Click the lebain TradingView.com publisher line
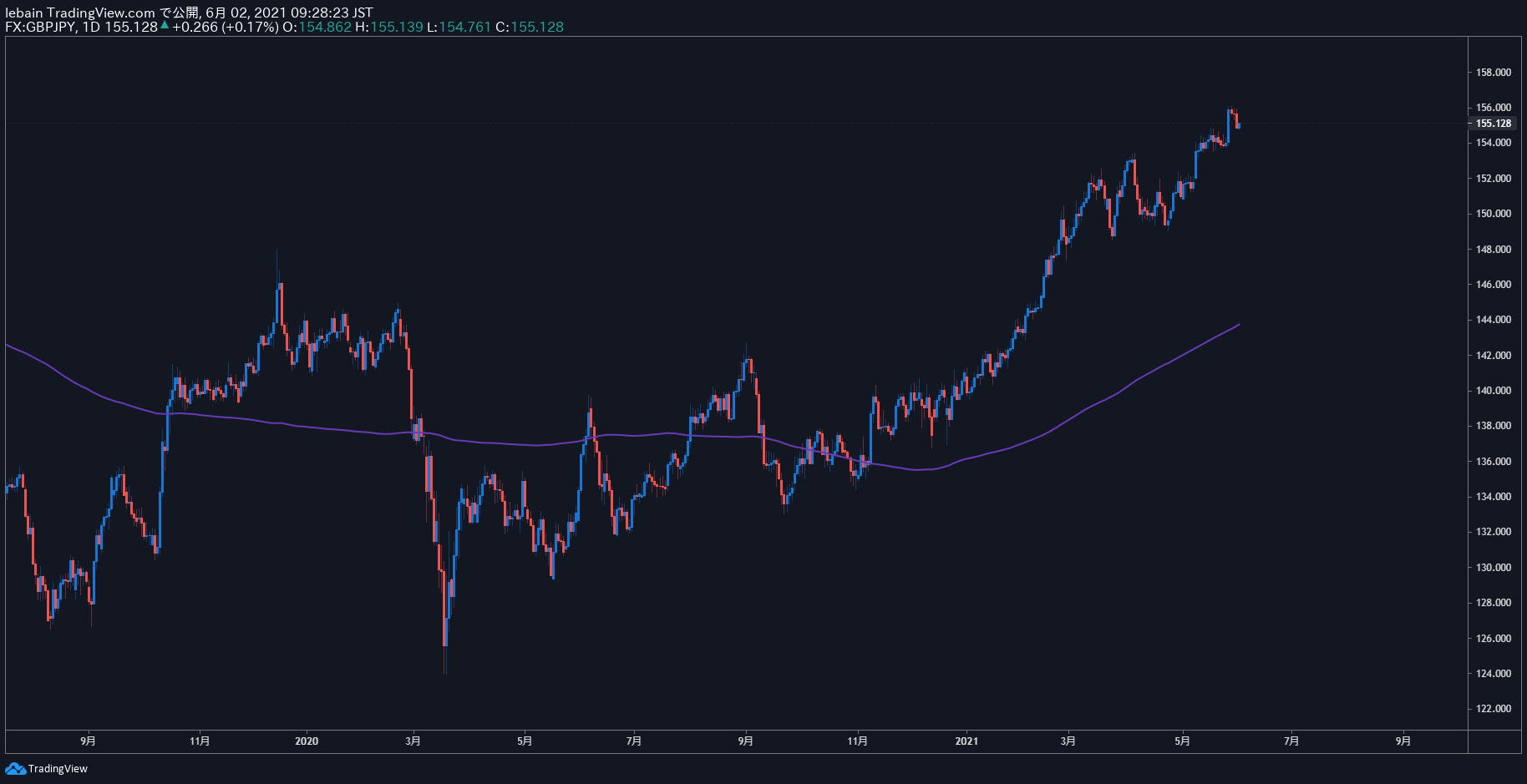The height and width of the screenshot is (784, 1527). pos(189,13)
